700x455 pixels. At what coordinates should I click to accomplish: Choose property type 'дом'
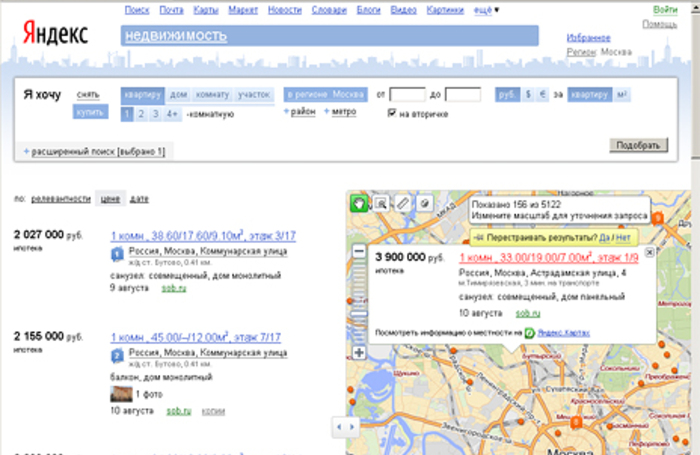[179, 95]
